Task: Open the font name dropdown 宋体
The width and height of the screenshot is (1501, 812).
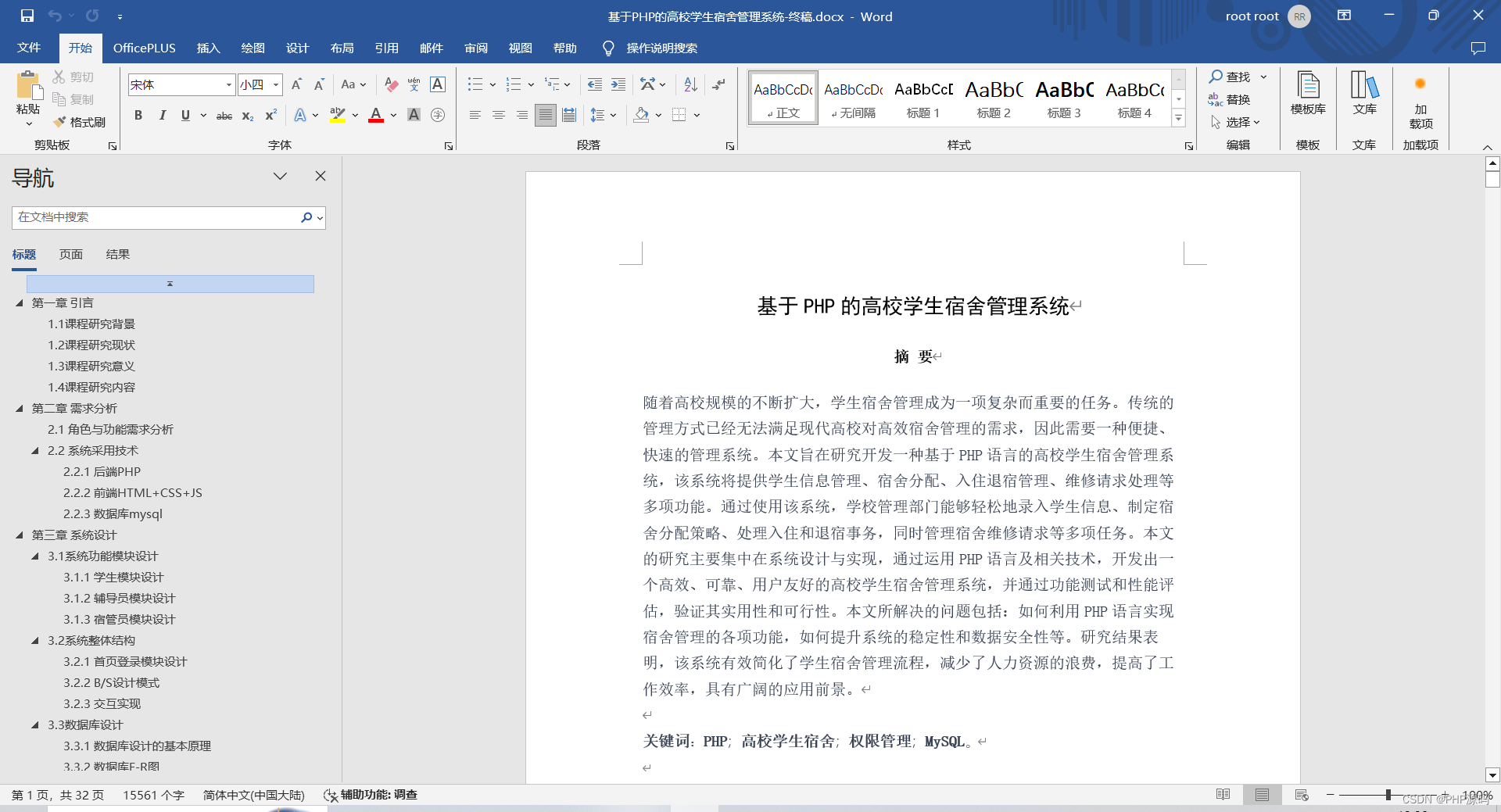Action: click(x=229, y=84)
